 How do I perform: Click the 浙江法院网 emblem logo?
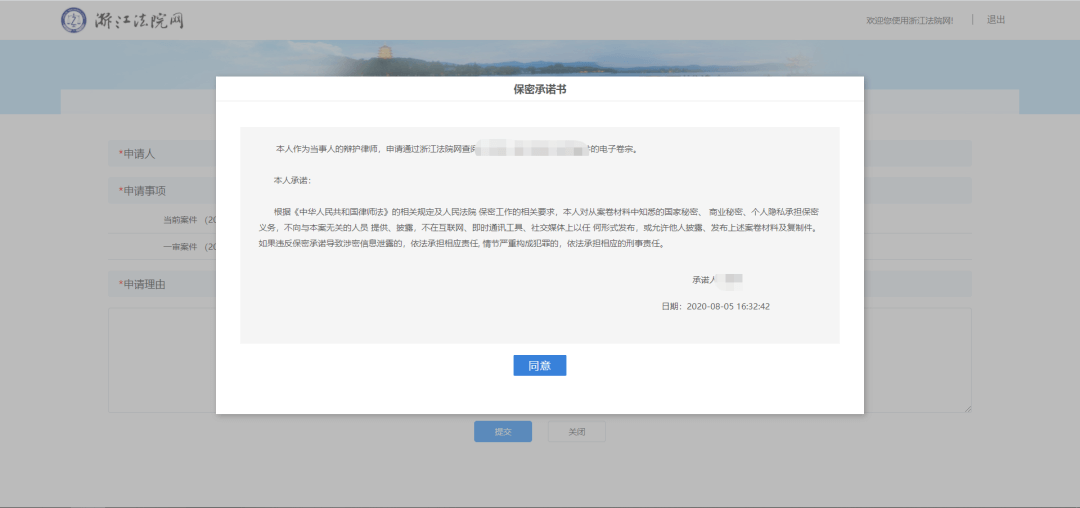(74, 21)
